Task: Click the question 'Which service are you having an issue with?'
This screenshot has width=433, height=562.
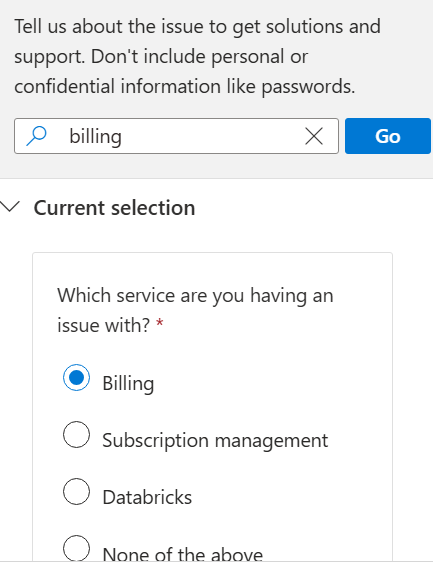Action: coord(195,310)
